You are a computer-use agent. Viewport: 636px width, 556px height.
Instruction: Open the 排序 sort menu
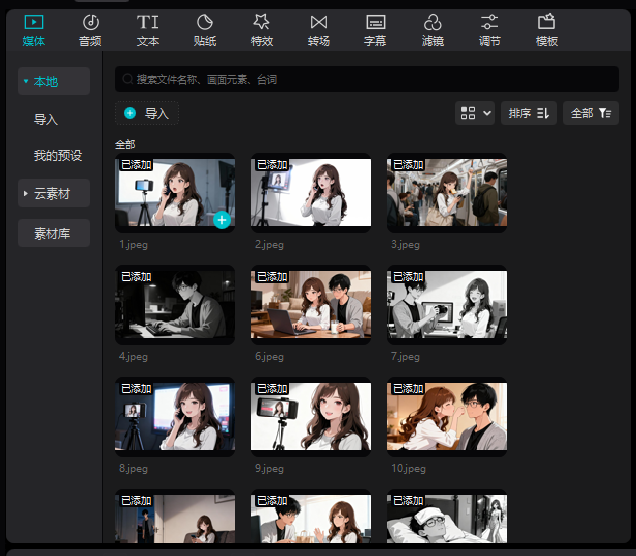tap(529, 113)
